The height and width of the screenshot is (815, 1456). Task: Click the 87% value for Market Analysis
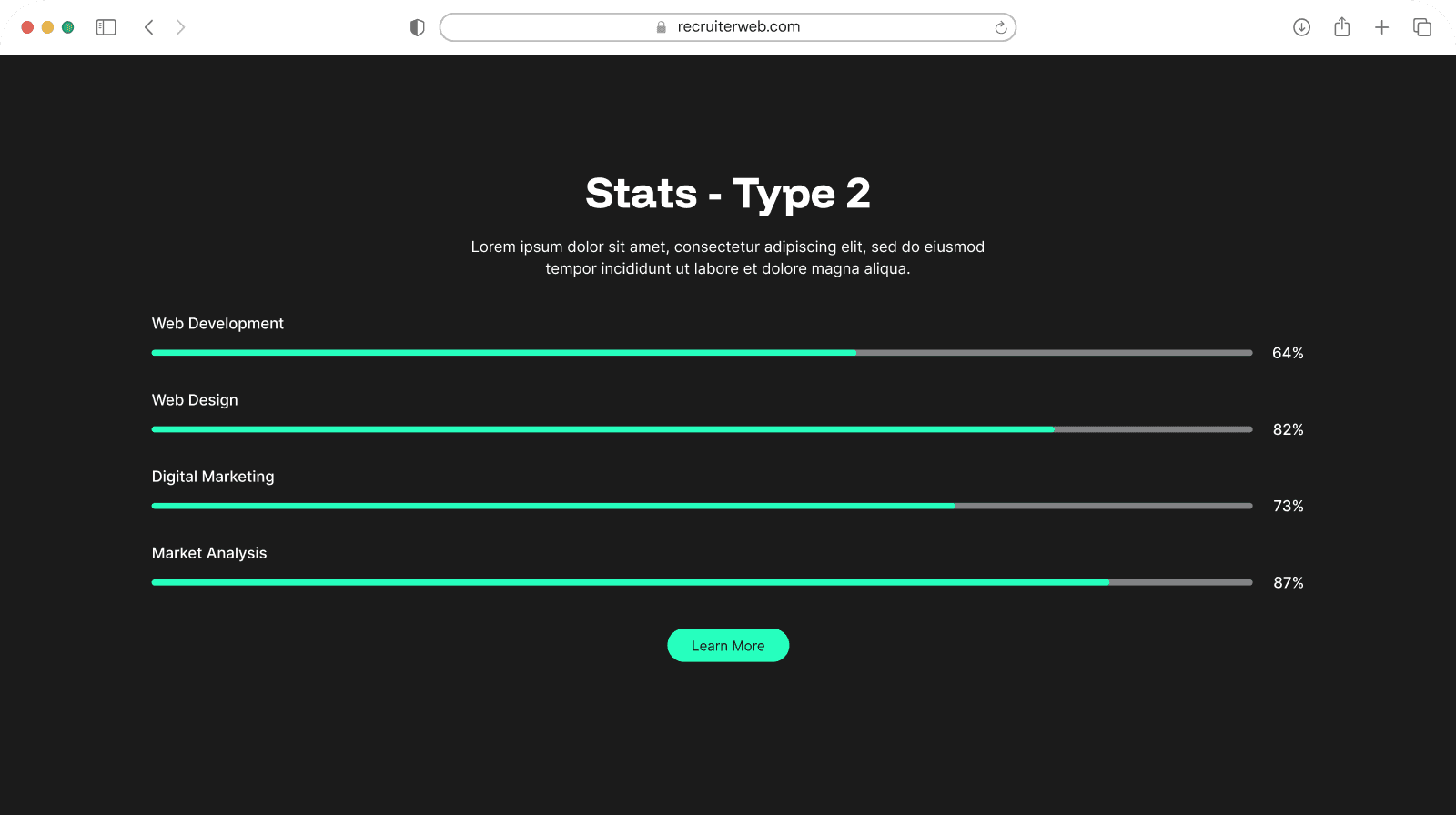[1288, 583]
